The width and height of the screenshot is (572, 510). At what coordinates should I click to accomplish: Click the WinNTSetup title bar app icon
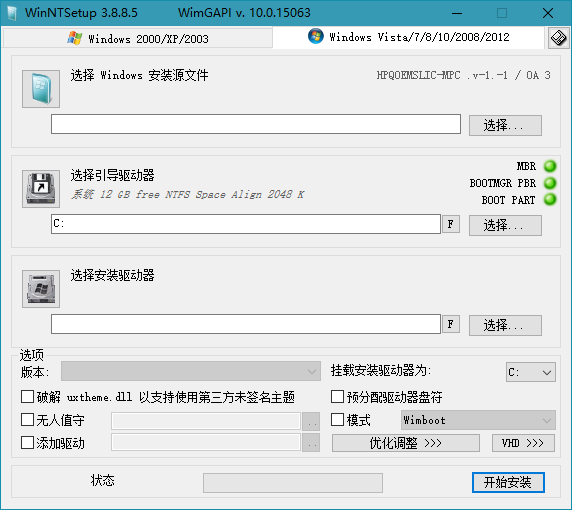[x=12, y=13]
